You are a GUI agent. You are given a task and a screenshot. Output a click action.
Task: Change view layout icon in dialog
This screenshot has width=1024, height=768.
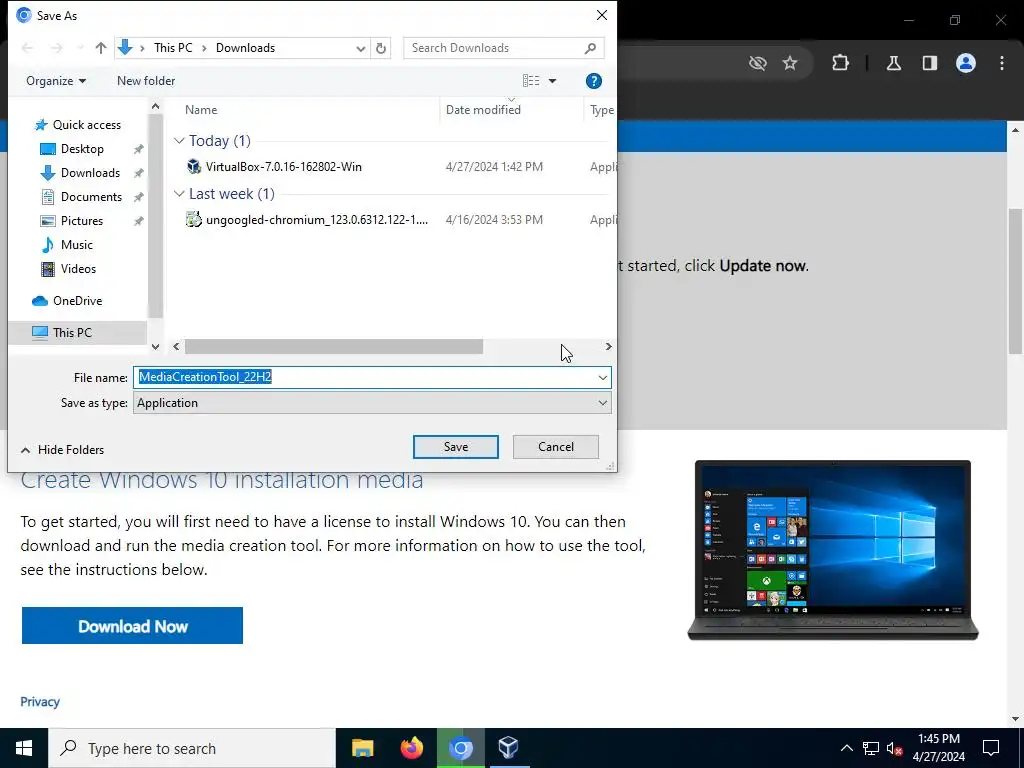pyautogui.click(x=531, y=81)
